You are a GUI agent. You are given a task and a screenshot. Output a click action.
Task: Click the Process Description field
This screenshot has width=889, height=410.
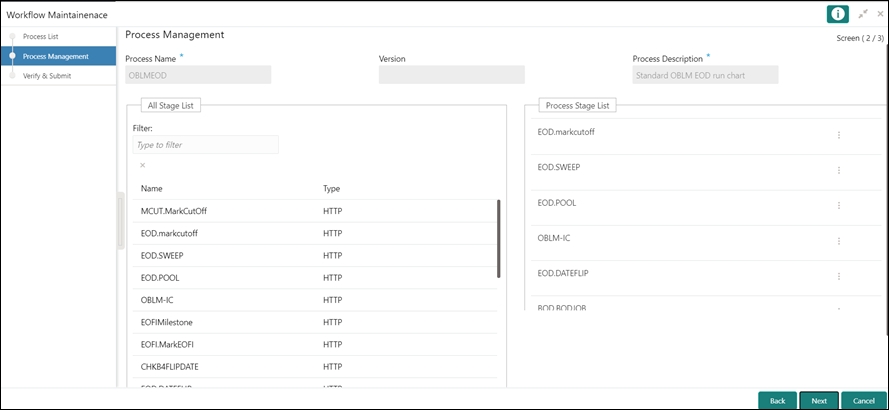click(705, 75)
